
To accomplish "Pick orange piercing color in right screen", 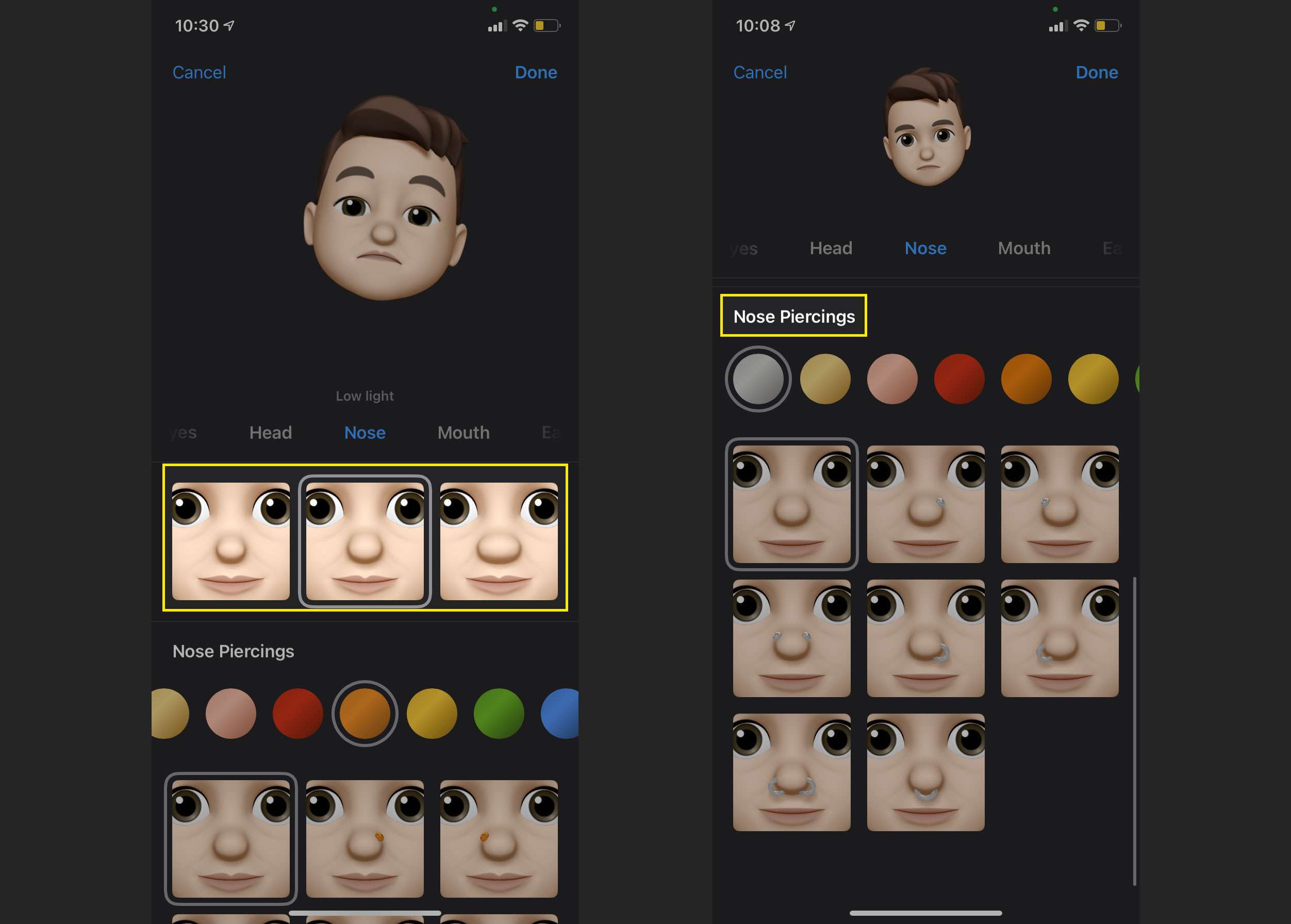I will pyautogui.click(x=1026, y=379).
